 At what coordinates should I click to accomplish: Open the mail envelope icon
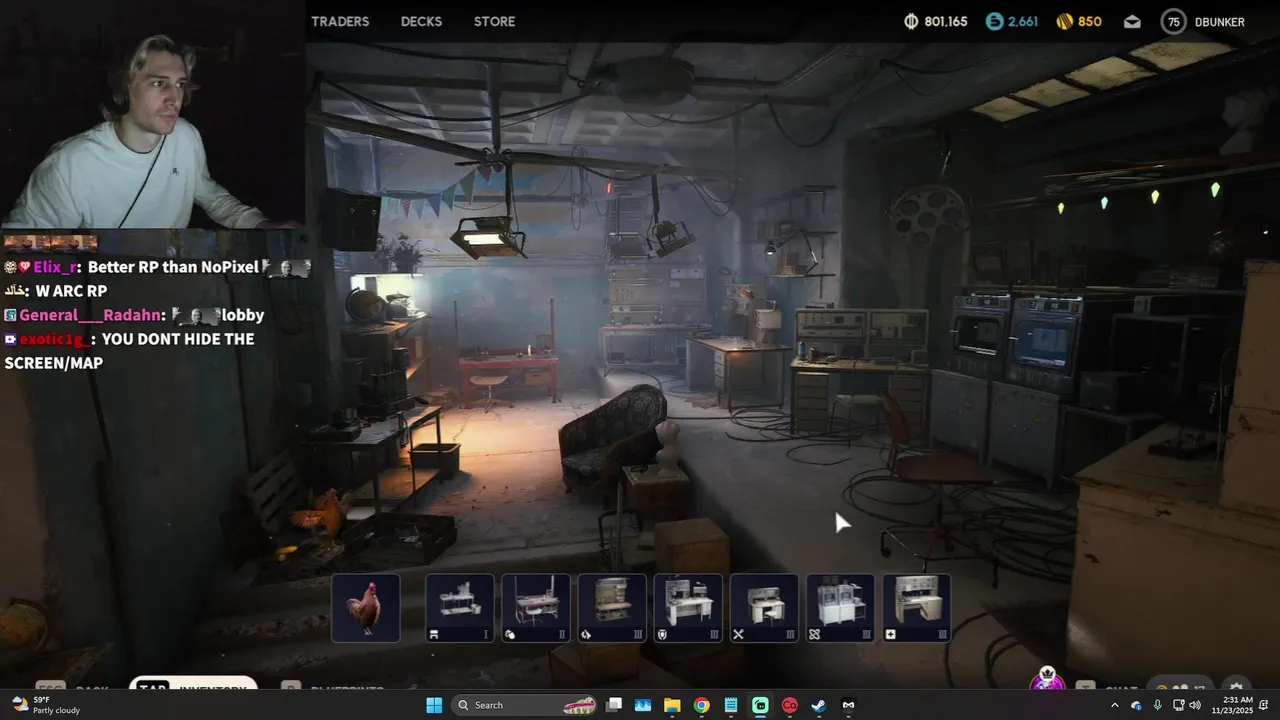1132,21
